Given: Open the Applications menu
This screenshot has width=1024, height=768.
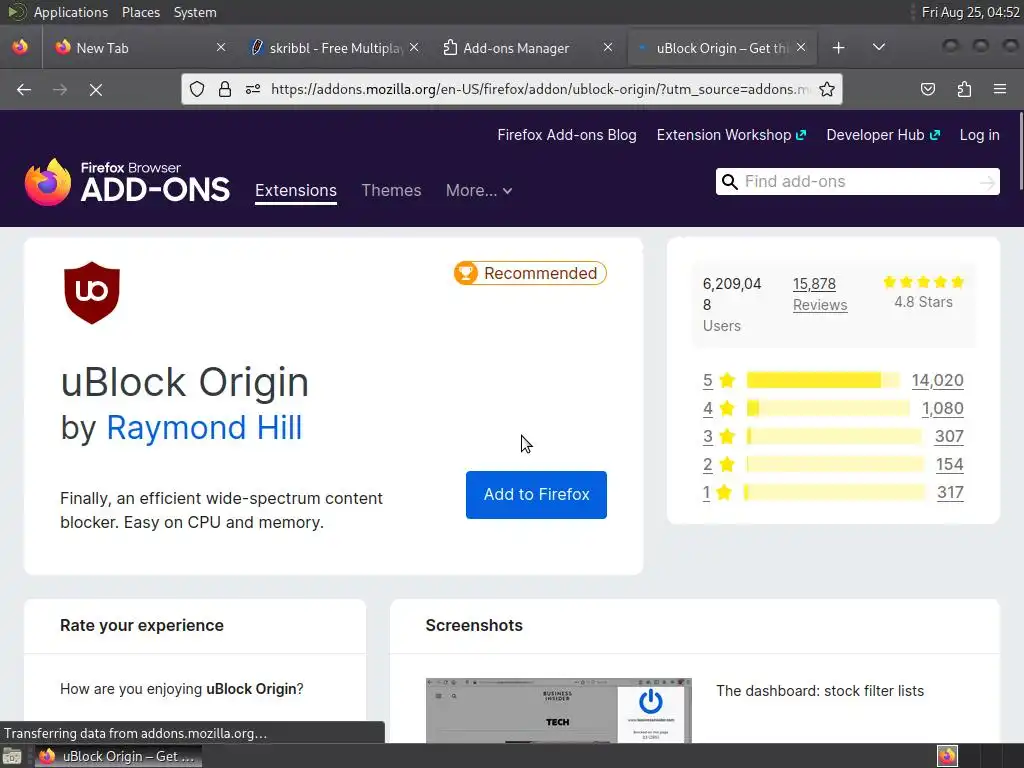Looking at the screenshot, I should [71, 12].
